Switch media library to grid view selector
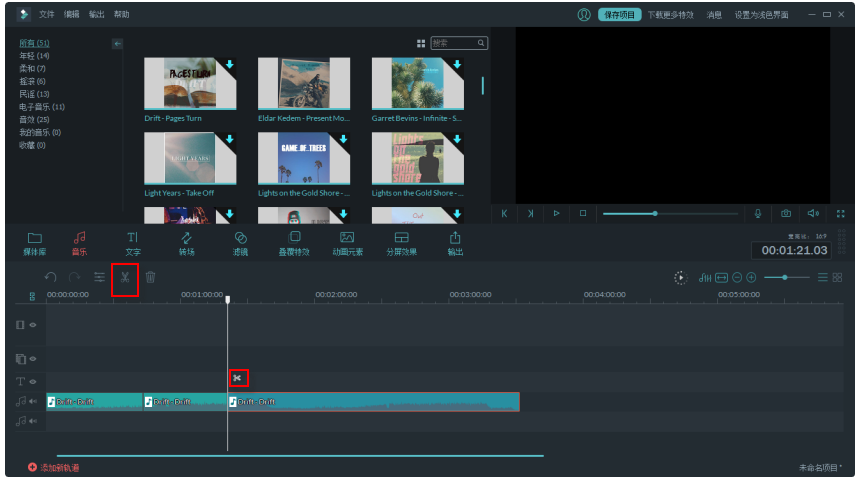This screenshot has height=479, width=859. (x=421, y=43)
